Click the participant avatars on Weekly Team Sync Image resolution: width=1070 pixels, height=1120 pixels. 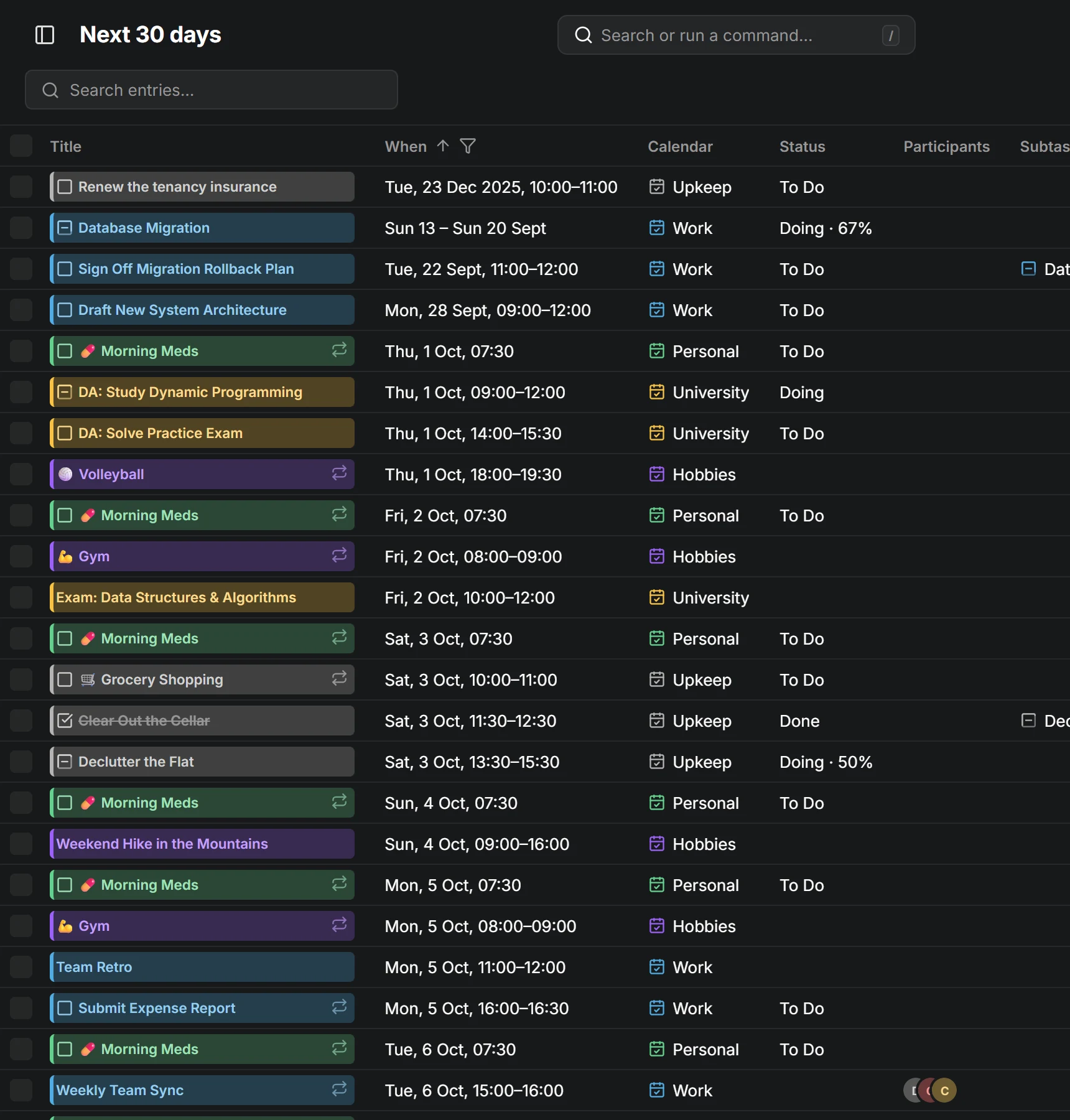pyautogui.click(x=930, y=1090)
